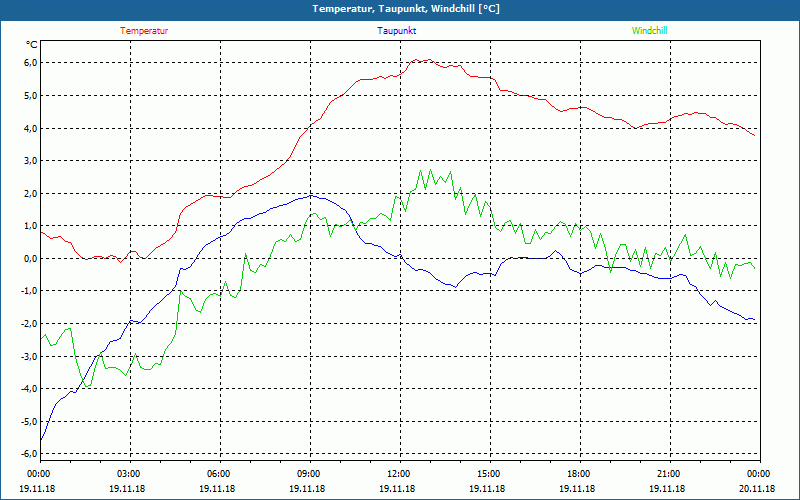Click the green Windchill legend label

coord(649,31)
